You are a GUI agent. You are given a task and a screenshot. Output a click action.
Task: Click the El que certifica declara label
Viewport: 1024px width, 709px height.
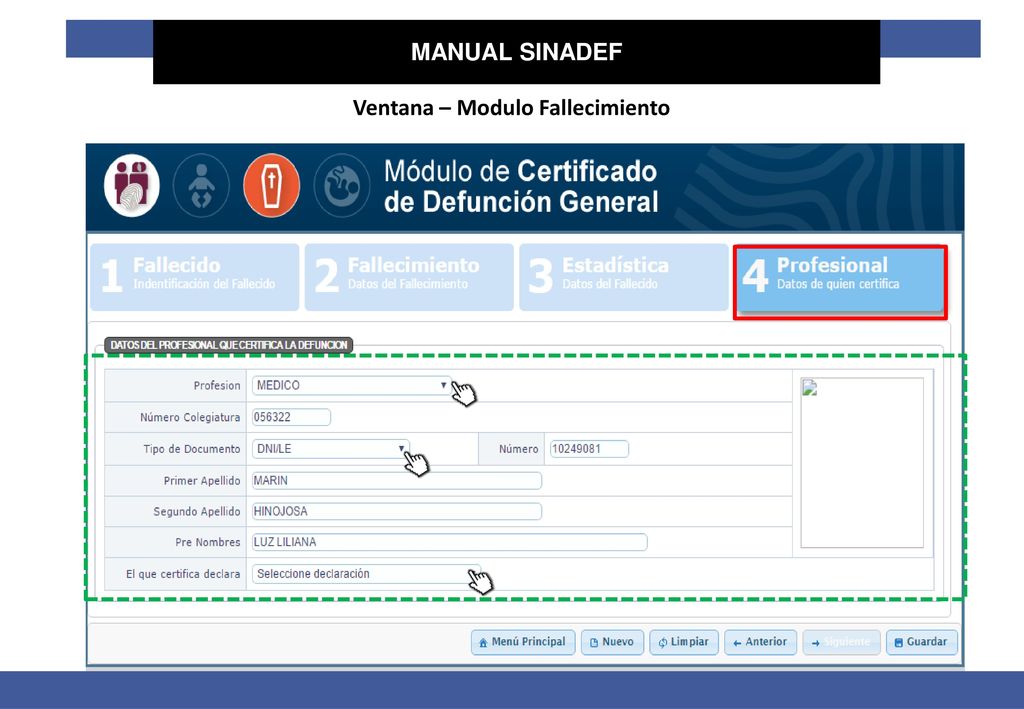[183, 574]
